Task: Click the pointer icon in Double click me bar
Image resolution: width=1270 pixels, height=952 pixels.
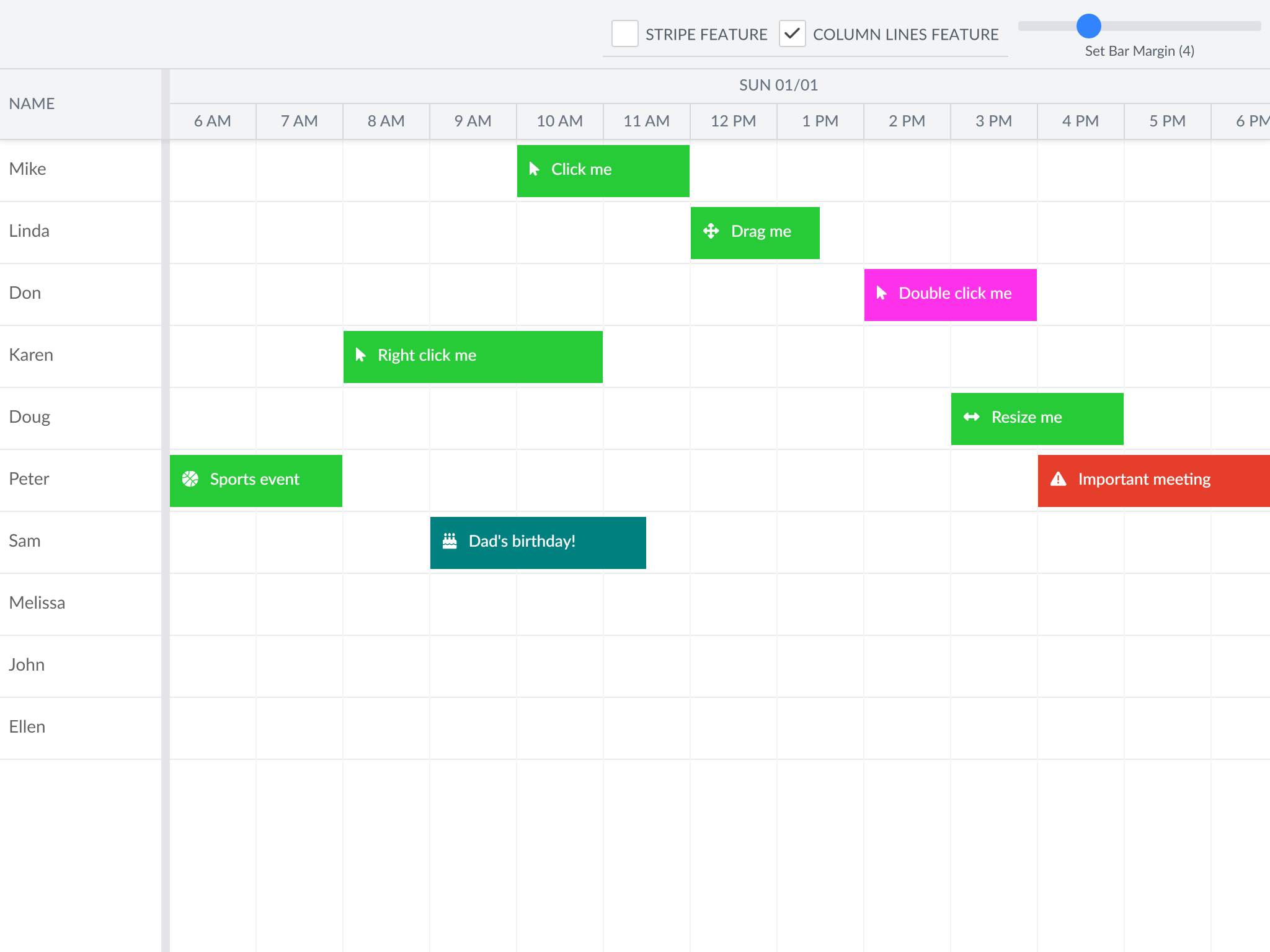Action: (x=882, y=294)
